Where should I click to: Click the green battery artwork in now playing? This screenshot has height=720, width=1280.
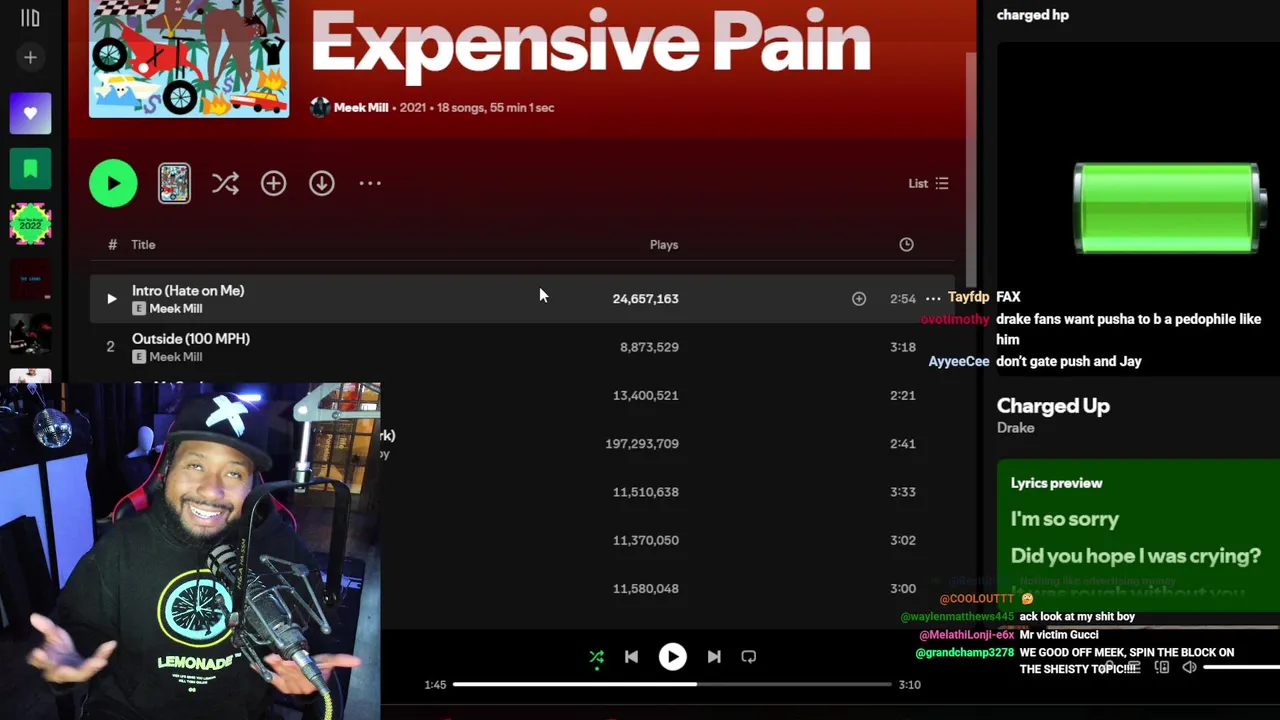tap(1167, 208)
